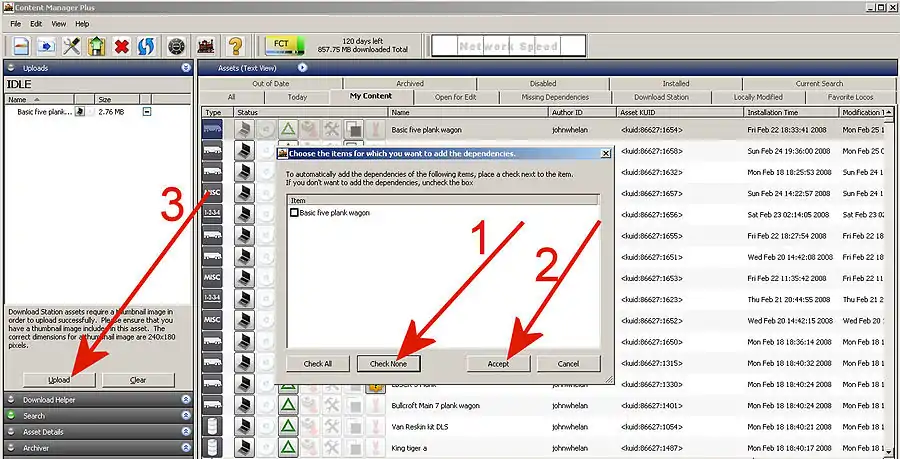Click the red X delete toolbar icon

tap(122, 46)
